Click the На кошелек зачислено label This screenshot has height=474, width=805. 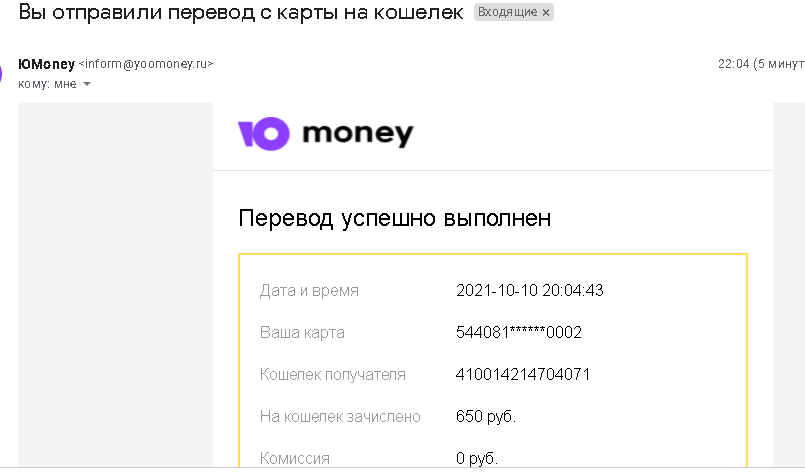click(x=340, y=416)
